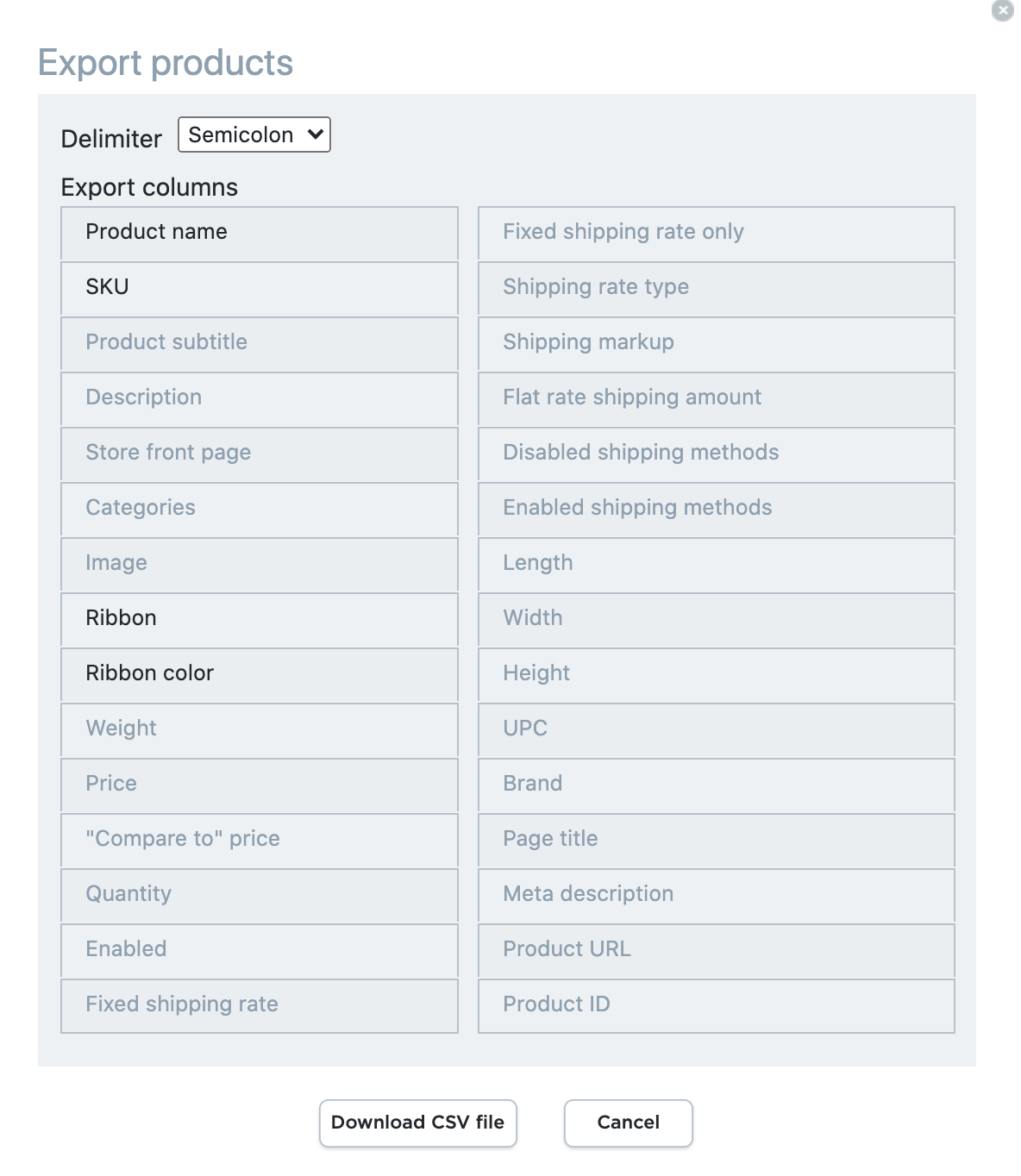Image resolution: width=1021 pixels, height=1176 pixels.
Task: Toggle the Ribbon color column
Action: pos(259,674)
